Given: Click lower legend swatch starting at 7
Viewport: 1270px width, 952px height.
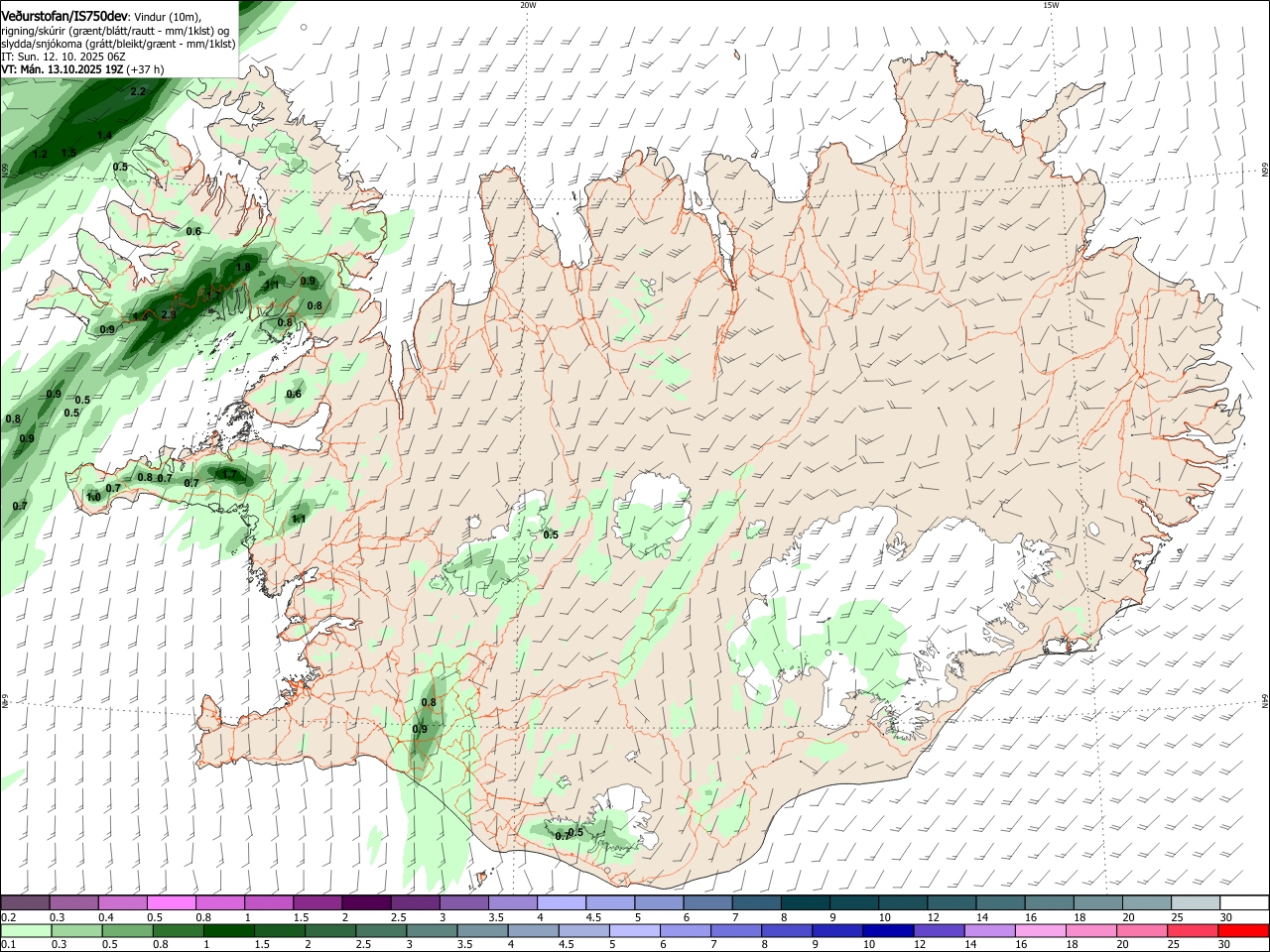Looking at the screenshot, I should coord(736,930).
